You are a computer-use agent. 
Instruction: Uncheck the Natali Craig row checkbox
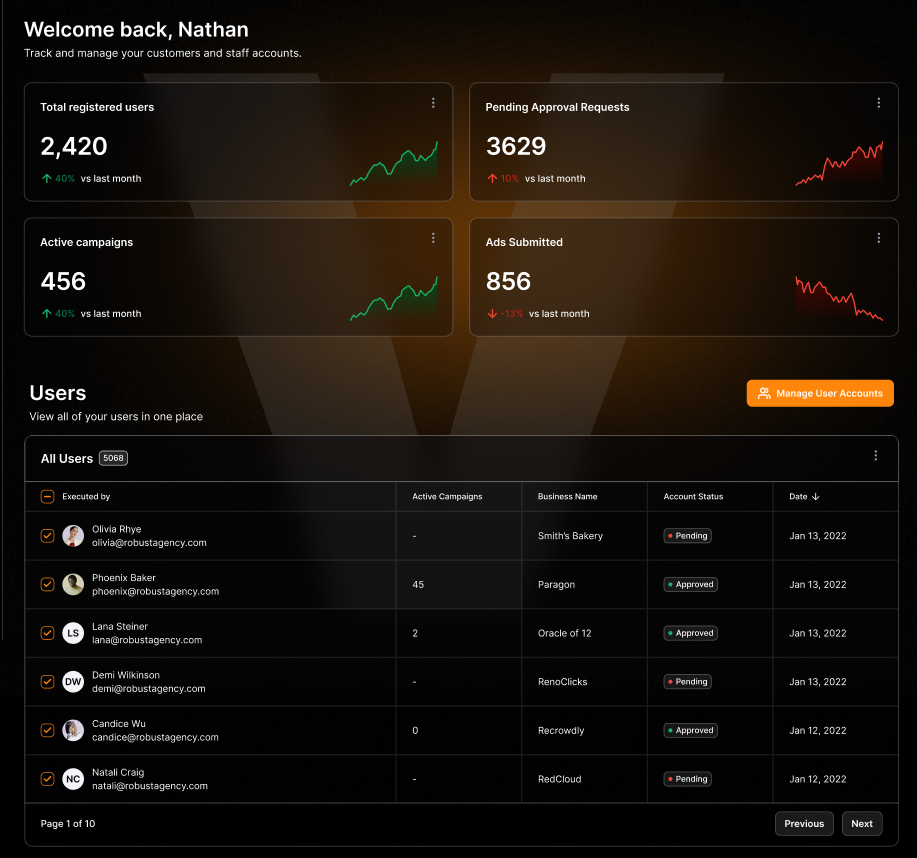[x=47, y=779]
